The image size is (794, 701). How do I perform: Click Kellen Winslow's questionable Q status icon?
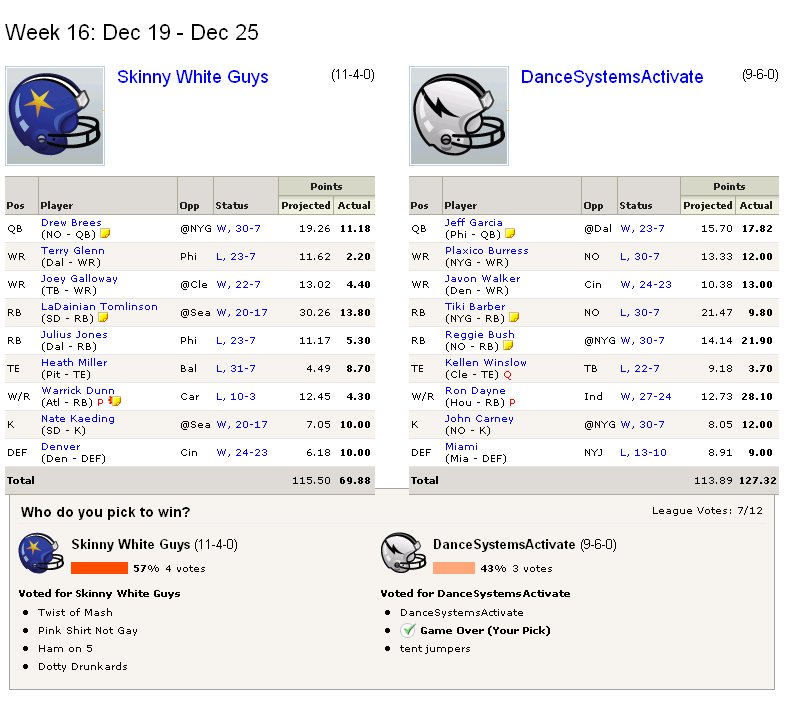coord(507,375)
